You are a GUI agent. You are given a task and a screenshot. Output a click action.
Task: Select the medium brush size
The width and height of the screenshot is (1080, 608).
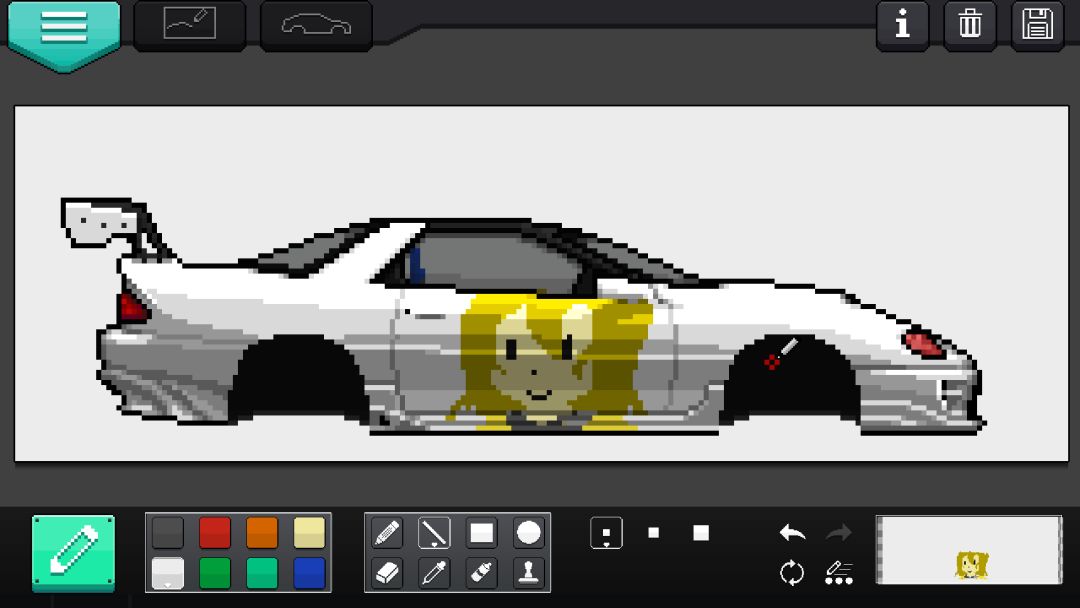point(654,533)
